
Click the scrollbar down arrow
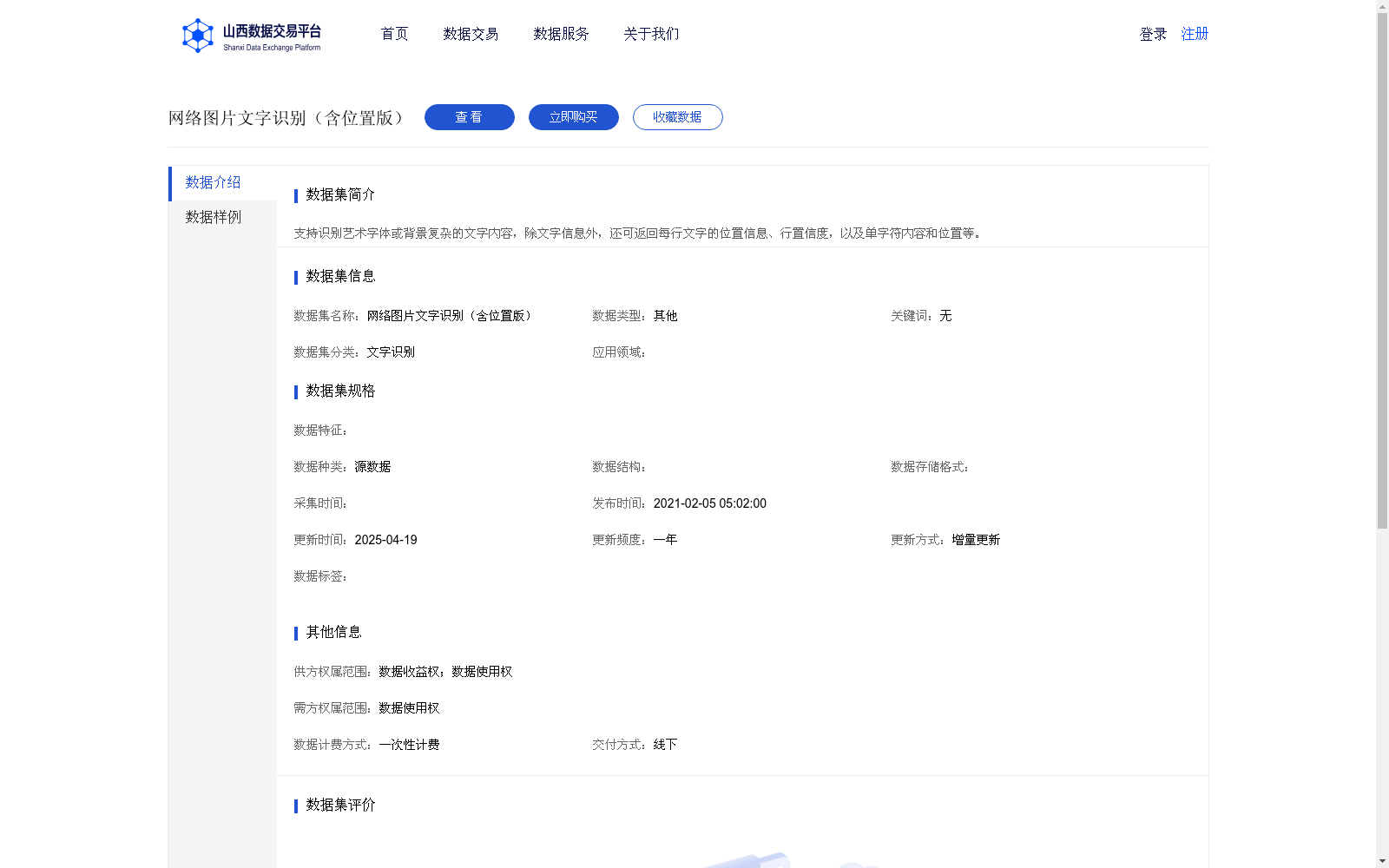(1382, 862)
